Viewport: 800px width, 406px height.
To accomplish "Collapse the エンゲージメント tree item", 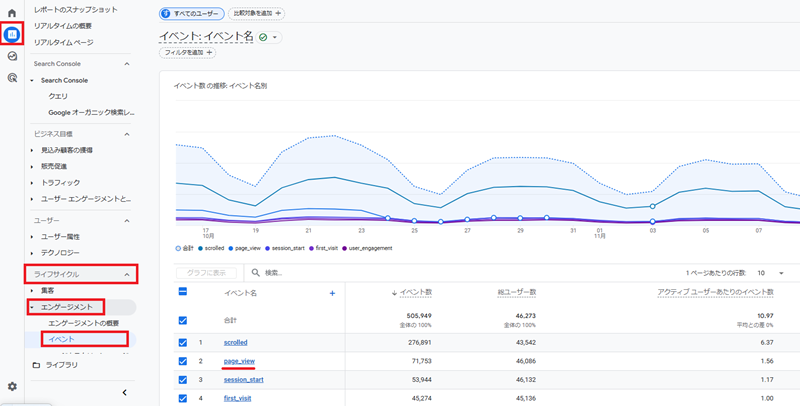I will pos(32,307).
